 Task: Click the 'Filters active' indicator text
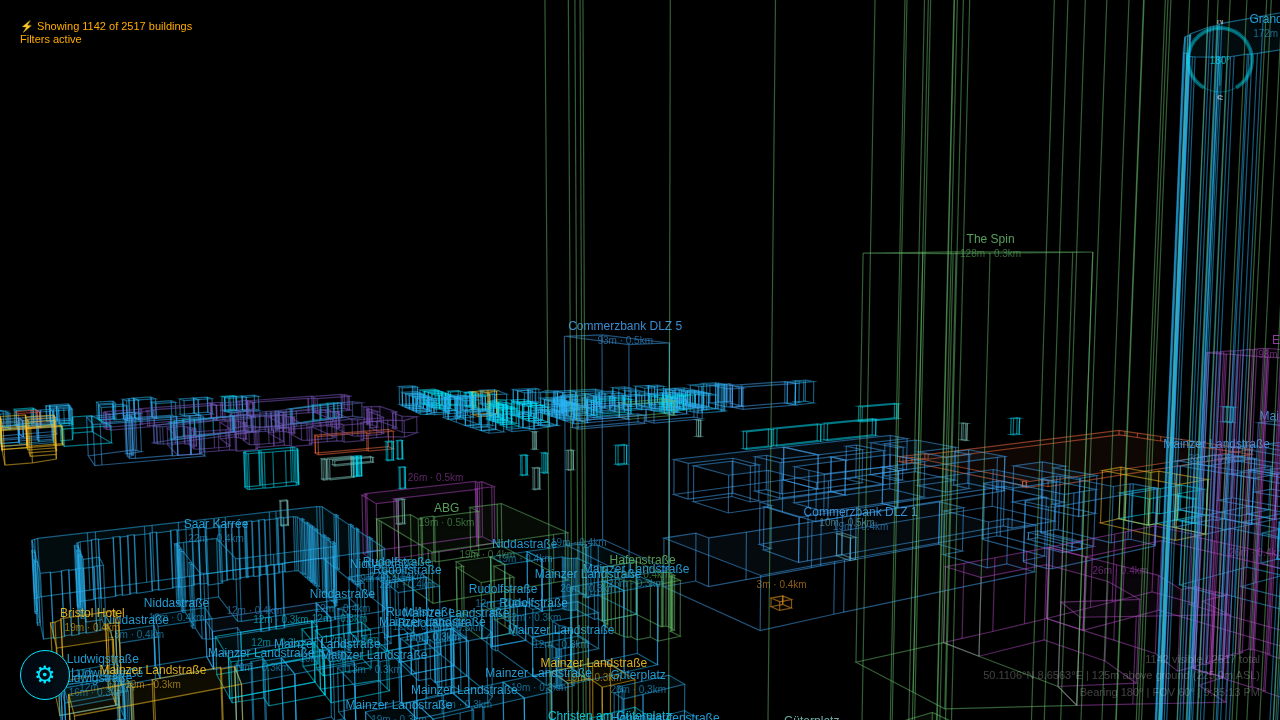pos(51,40)
